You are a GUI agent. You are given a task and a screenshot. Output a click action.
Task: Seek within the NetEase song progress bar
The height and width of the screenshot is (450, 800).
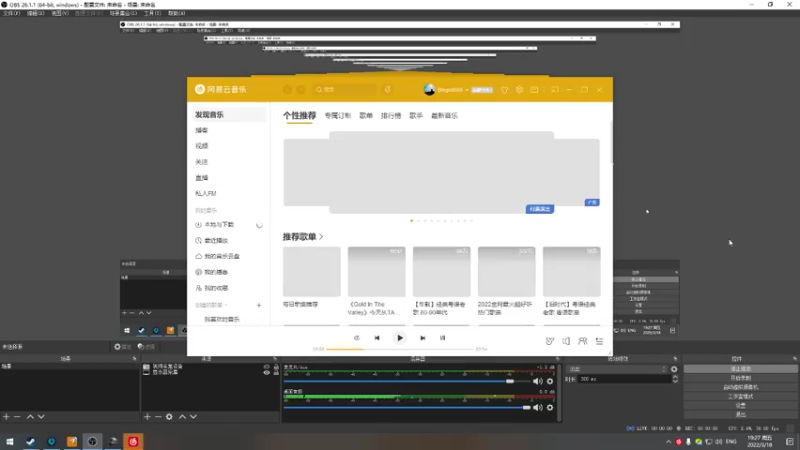pos(399,349)
